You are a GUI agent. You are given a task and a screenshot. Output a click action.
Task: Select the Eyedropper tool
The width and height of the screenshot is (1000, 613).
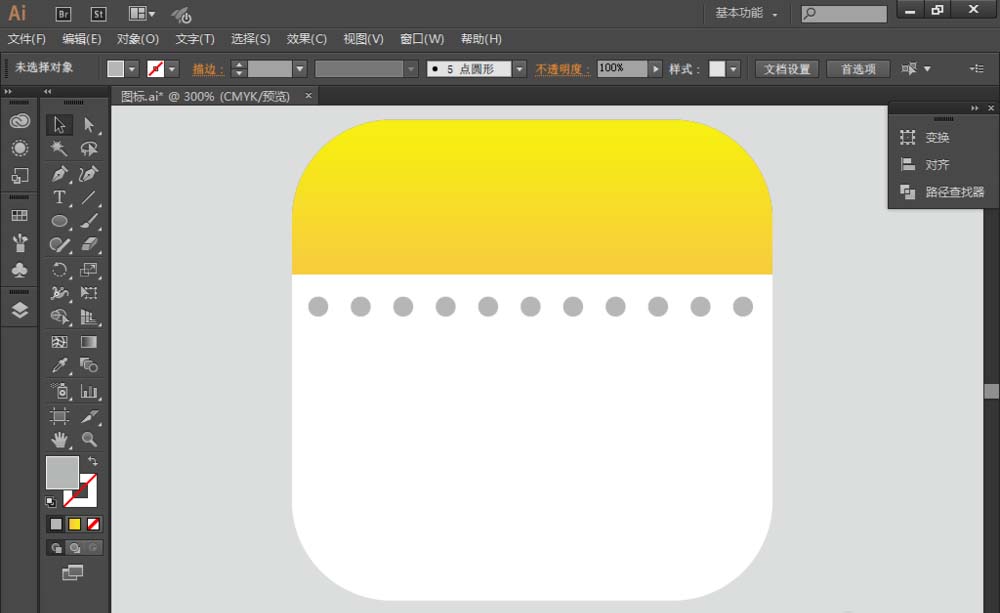coord(59,366)
